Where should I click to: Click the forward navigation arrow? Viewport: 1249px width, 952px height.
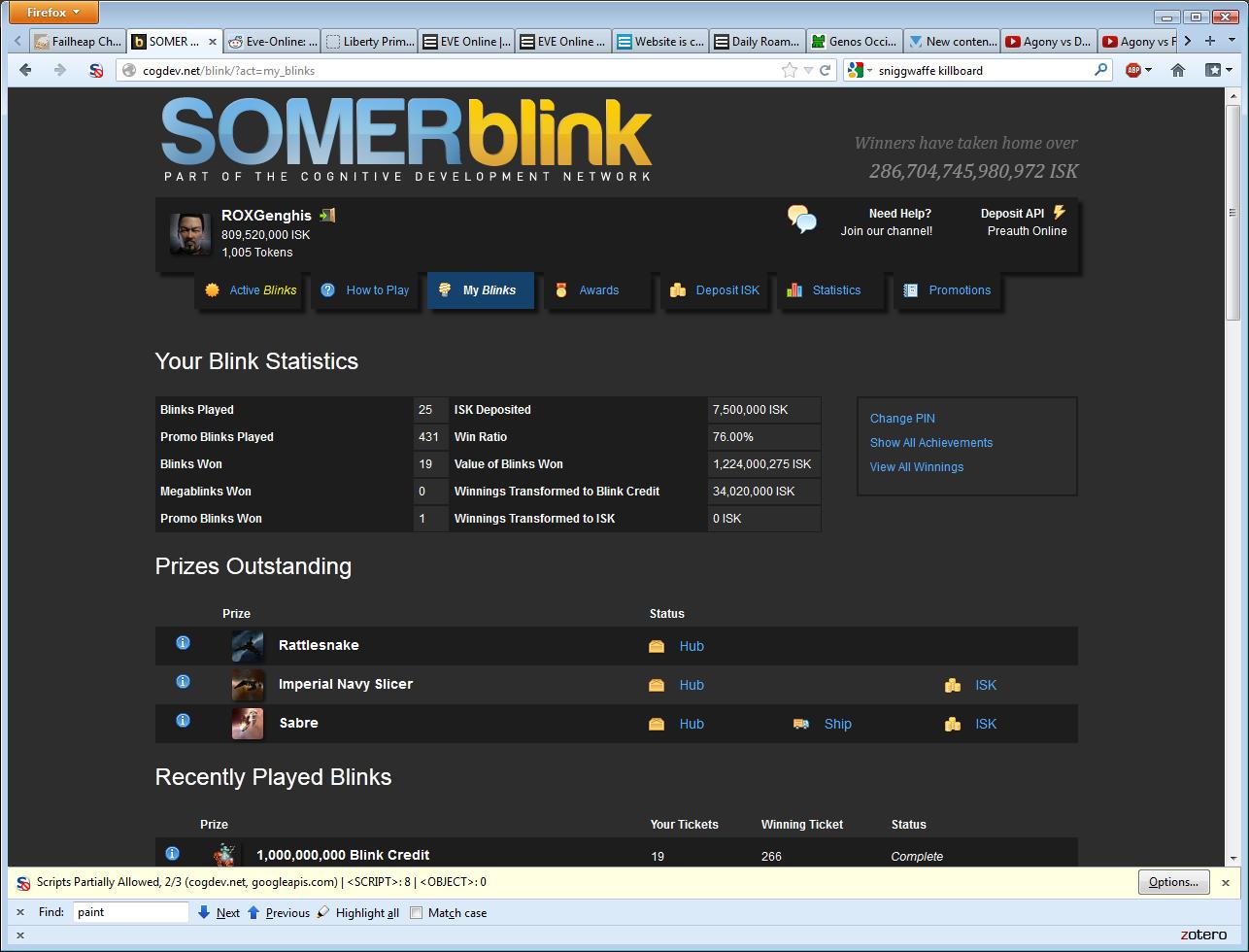coord(60,70)
